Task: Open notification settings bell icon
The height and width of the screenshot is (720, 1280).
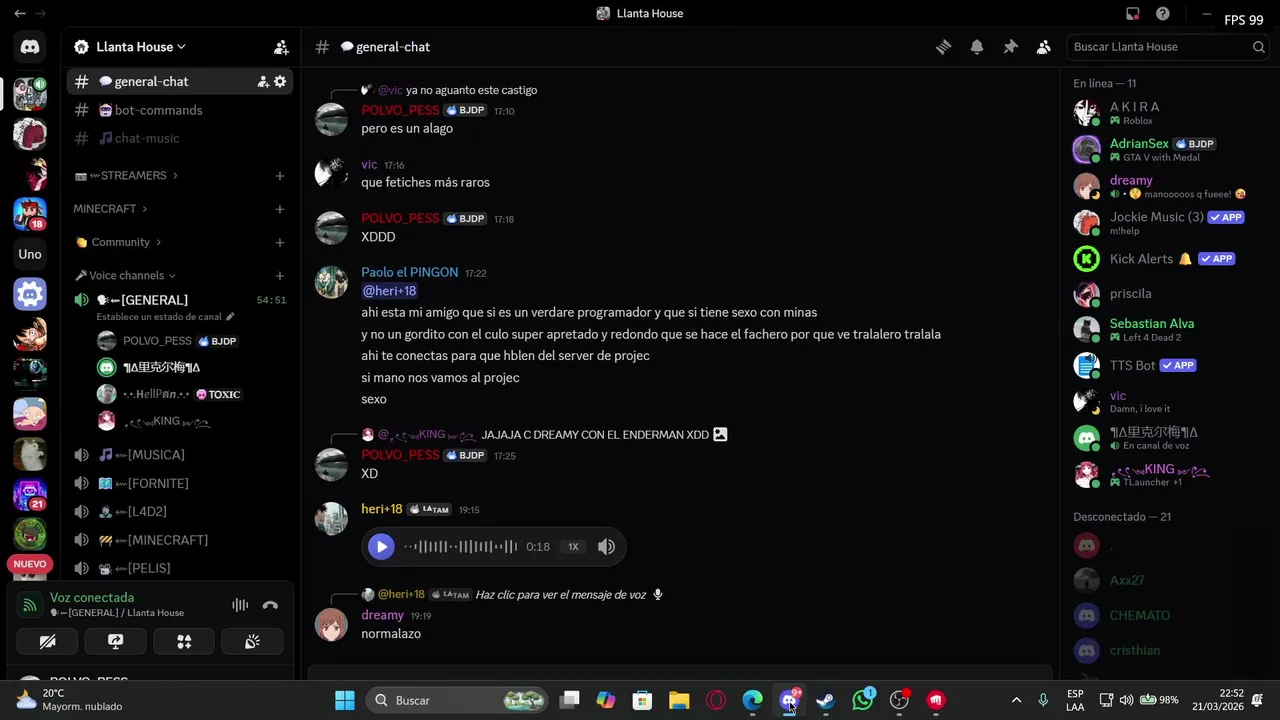Action: click(977, 47)
